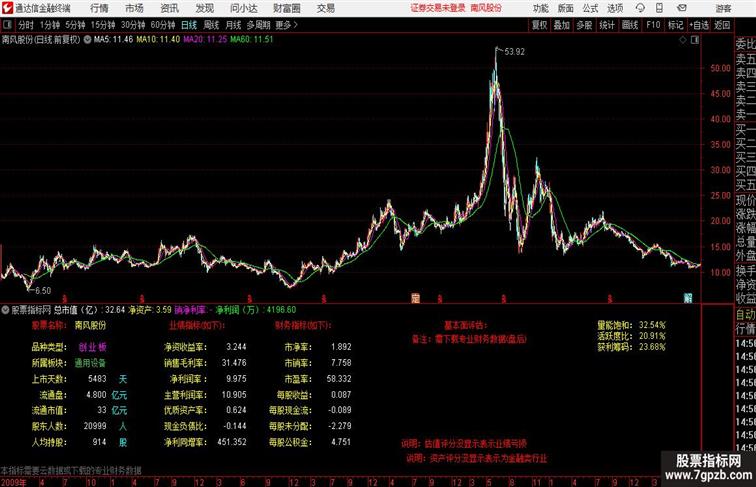Switch to 1分钟 chart period
This screenshot has height=487, width=756.
click(x=50, y=25)
